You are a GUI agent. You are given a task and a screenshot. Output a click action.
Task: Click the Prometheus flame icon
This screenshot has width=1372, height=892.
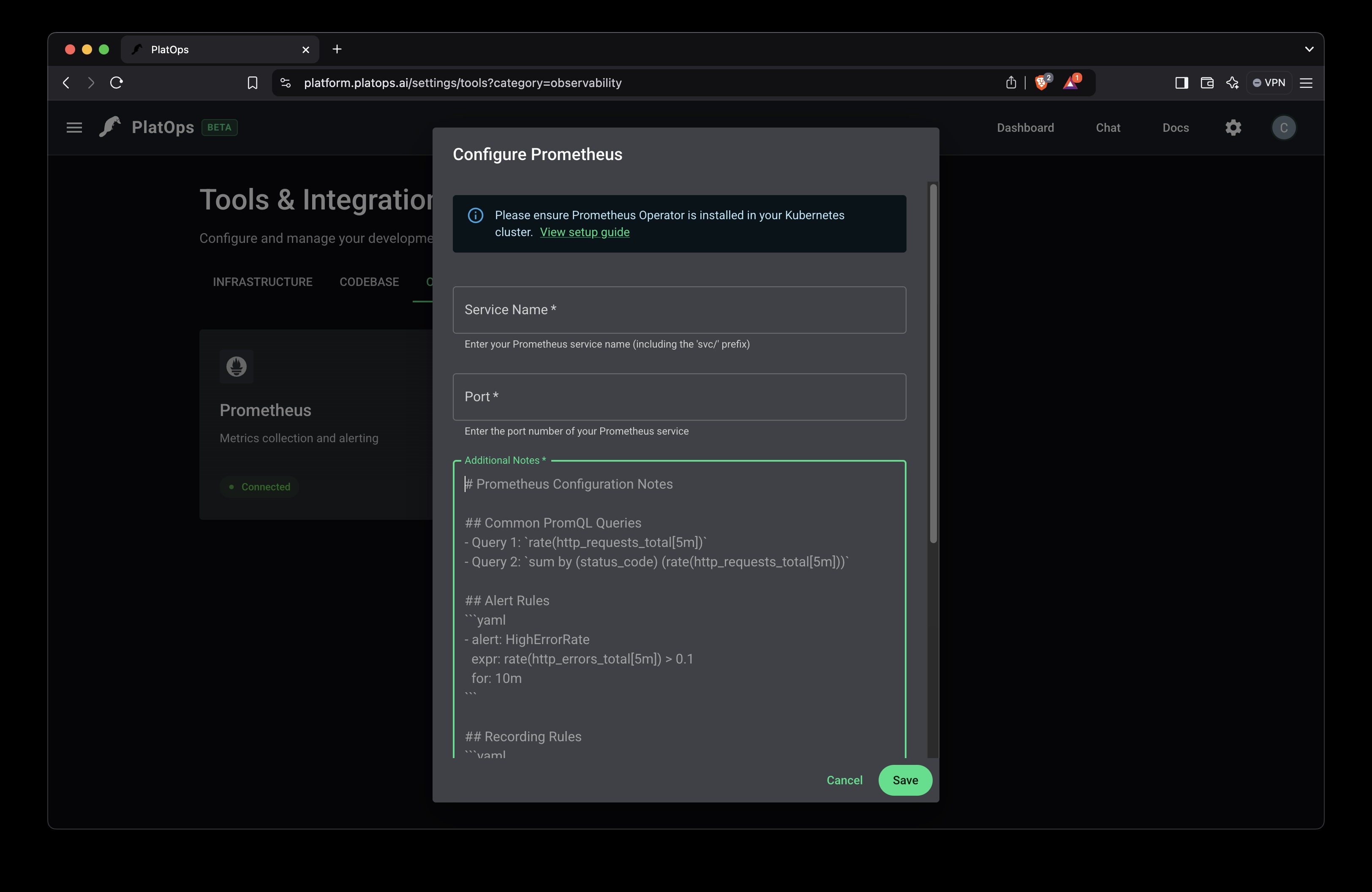click(237, 367)
